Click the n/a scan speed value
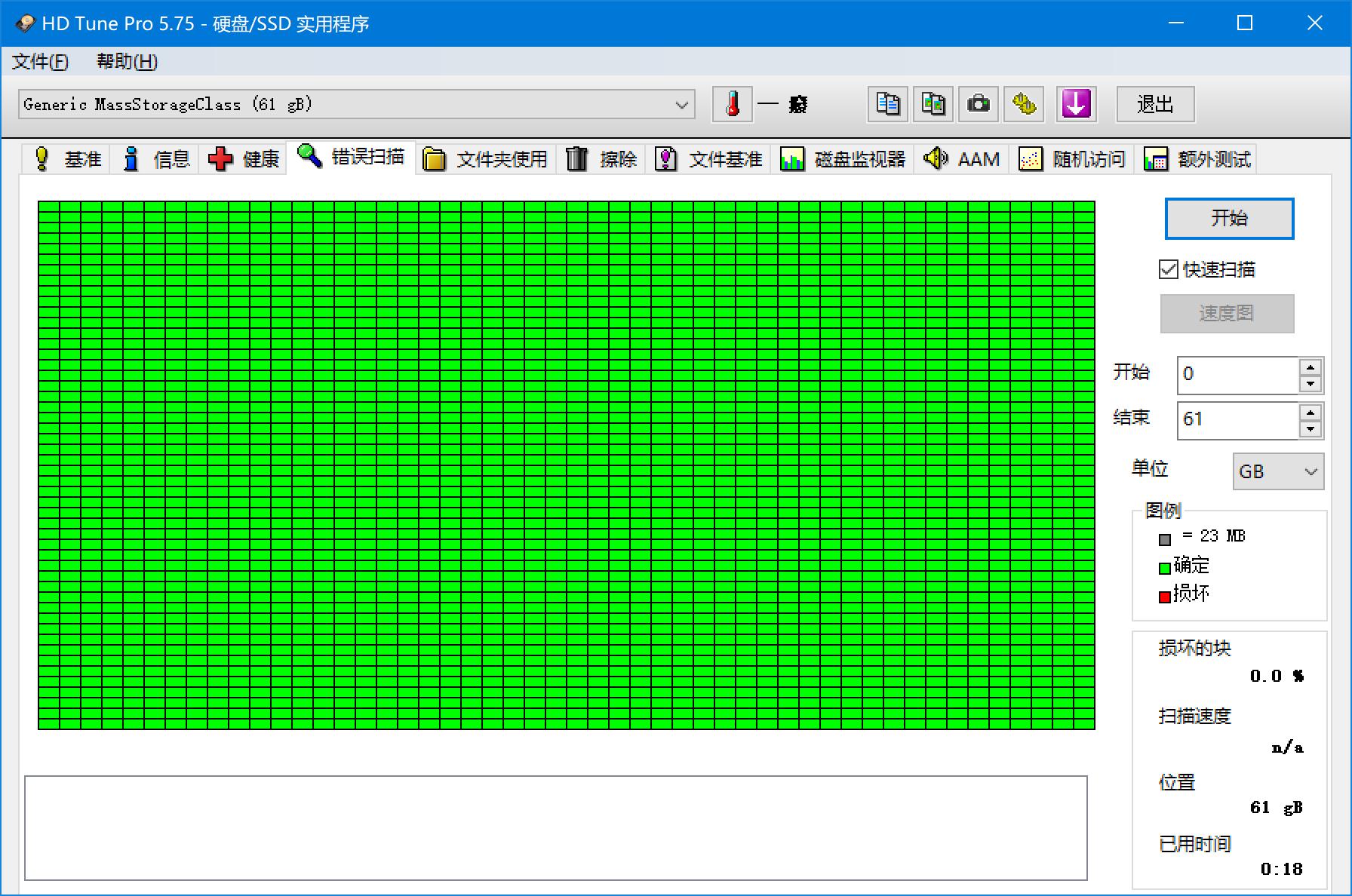Viewport: 1352px width, 896px height. coord(1287,747)
